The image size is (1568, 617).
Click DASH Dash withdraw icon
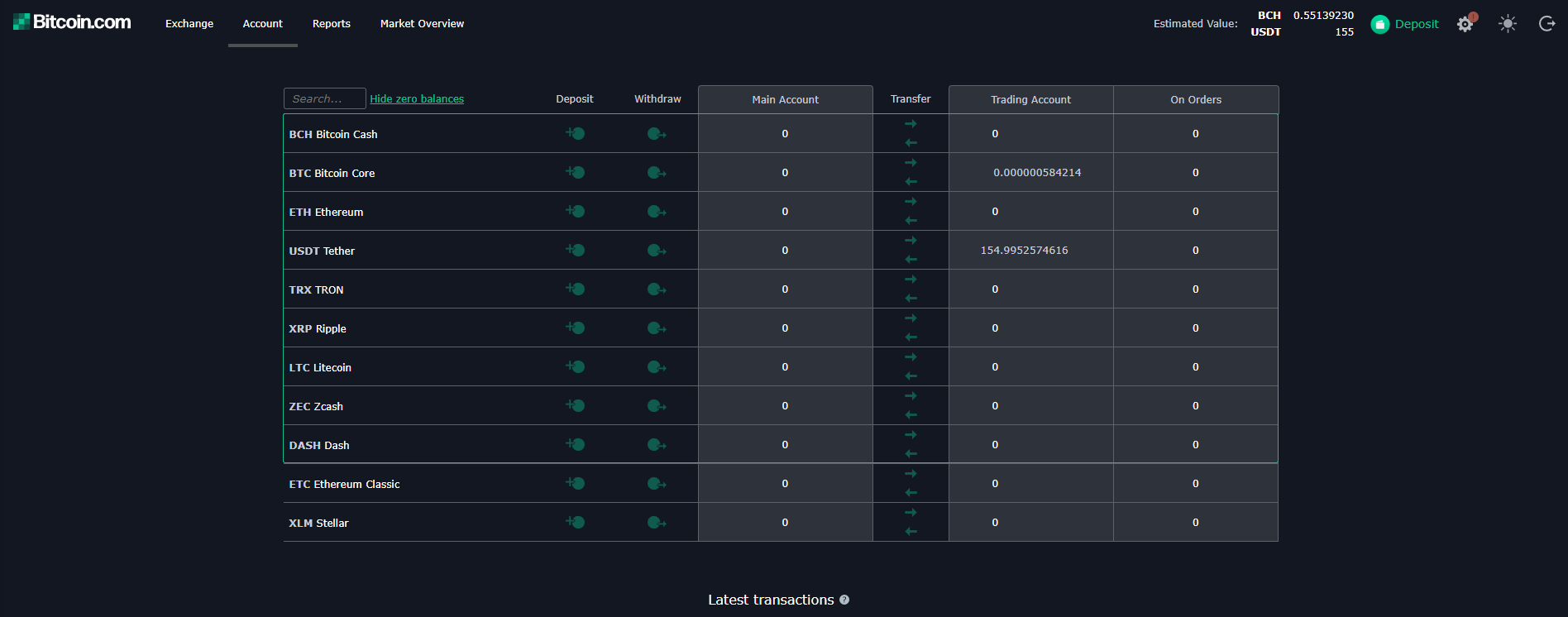click(x=657, y=445)
